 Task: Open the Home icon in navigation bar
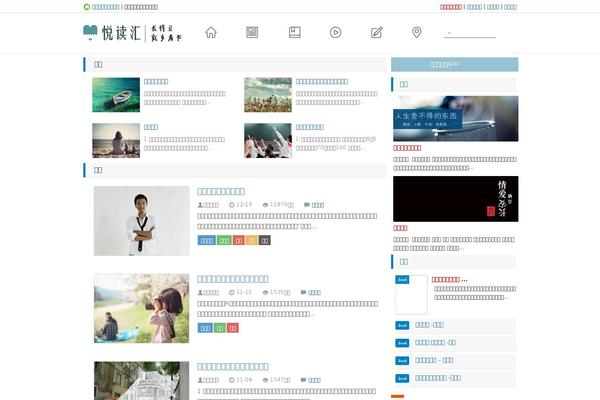click(x=211, y=33)
